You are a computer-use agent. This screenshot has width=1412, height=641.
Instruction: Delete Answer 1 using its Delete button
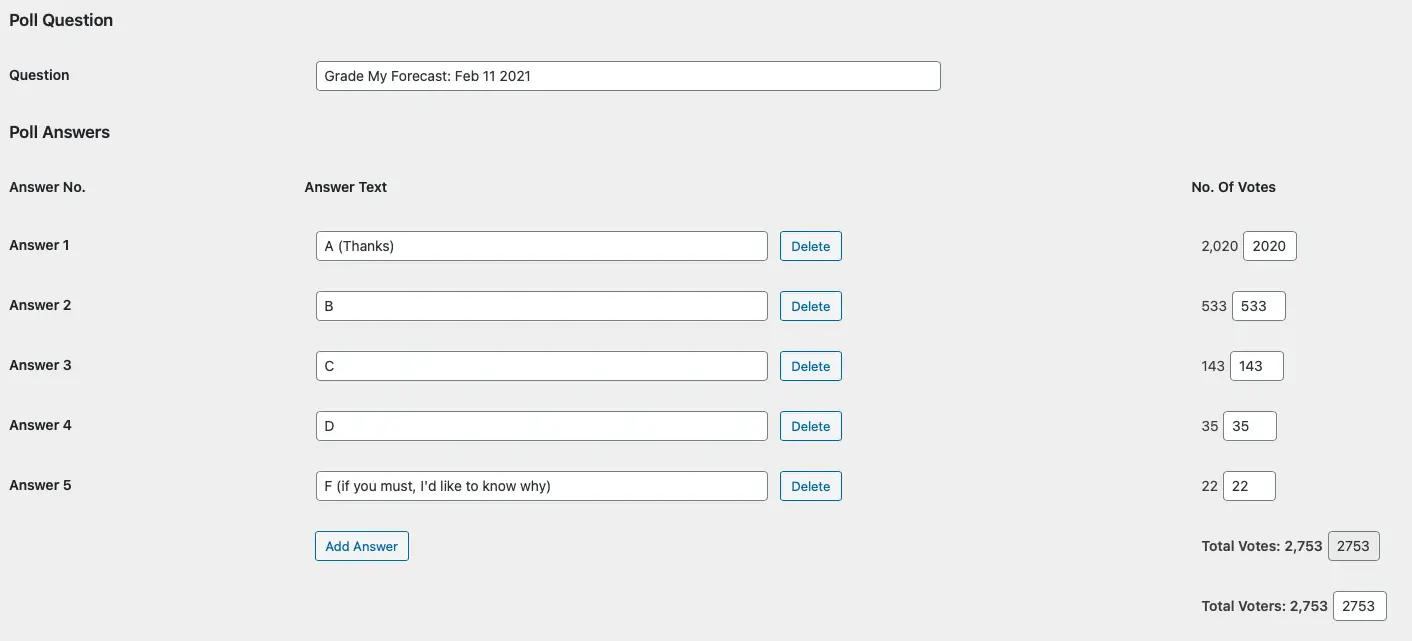811,246
